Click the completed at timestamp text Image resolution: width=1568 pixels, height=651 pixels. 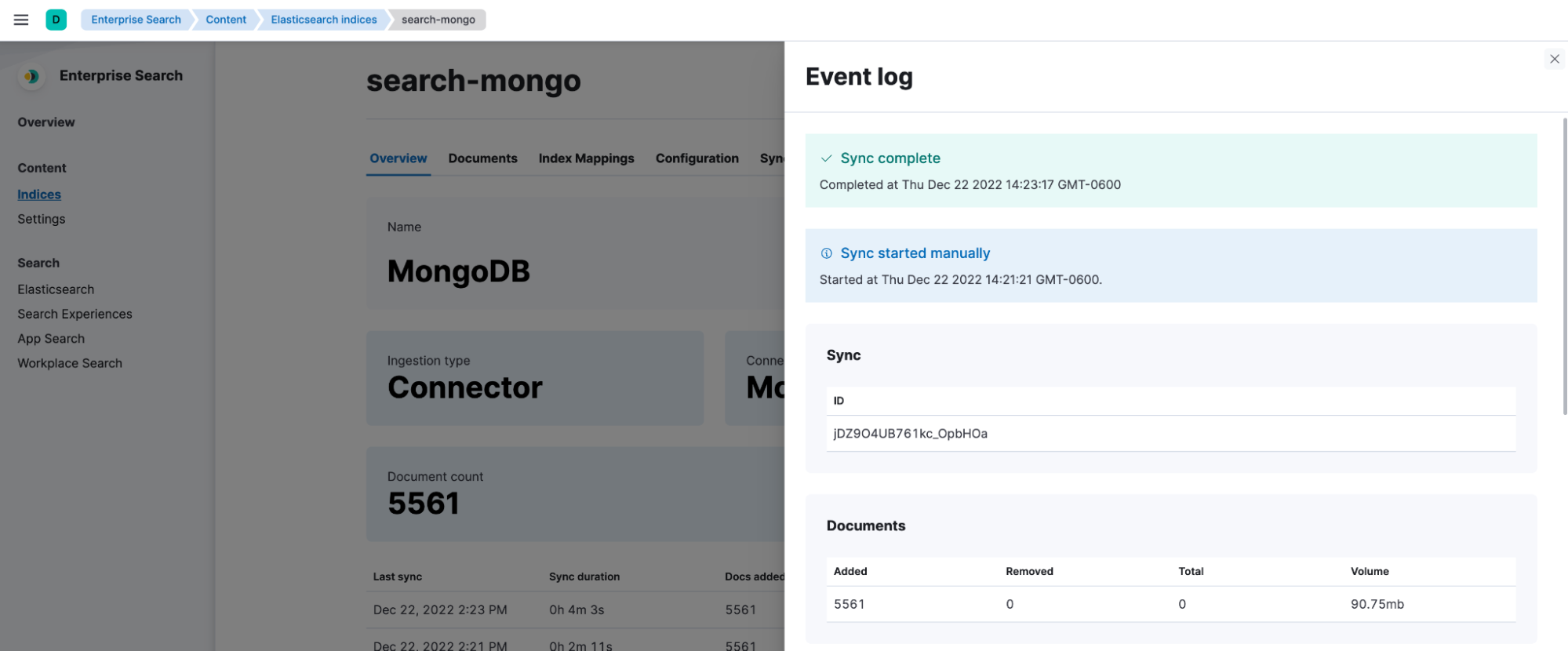(x=970, y=185)
